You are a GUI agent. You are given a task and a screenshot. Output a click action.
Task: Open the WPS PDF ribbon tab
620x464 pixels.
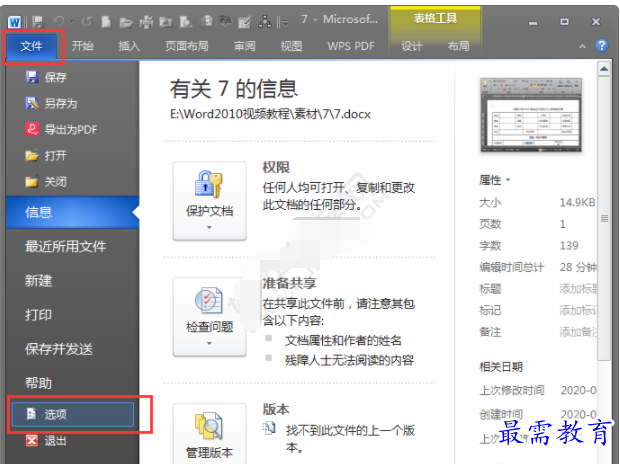coord(351,46)
